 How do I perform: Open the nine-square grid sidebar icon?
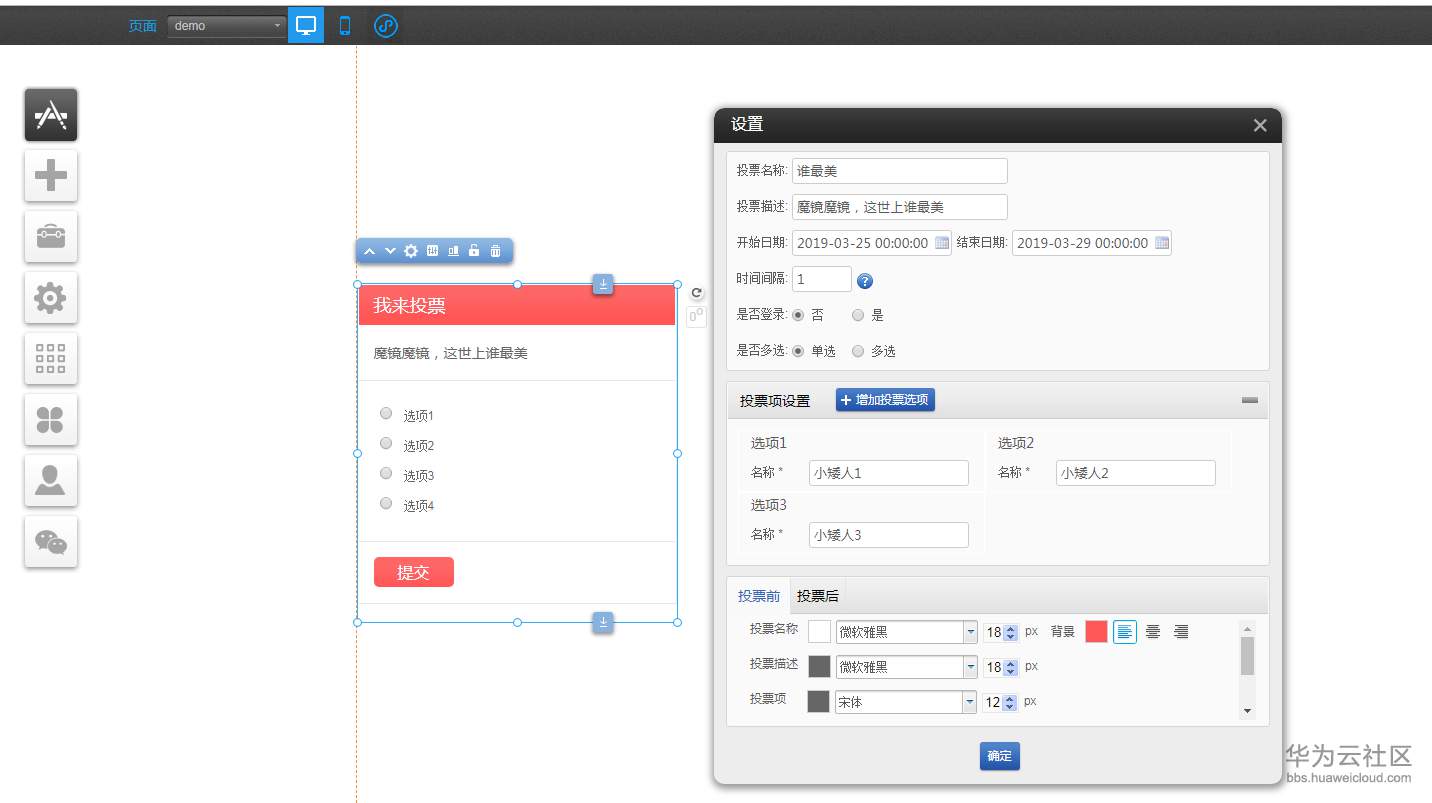pos(51,359)
